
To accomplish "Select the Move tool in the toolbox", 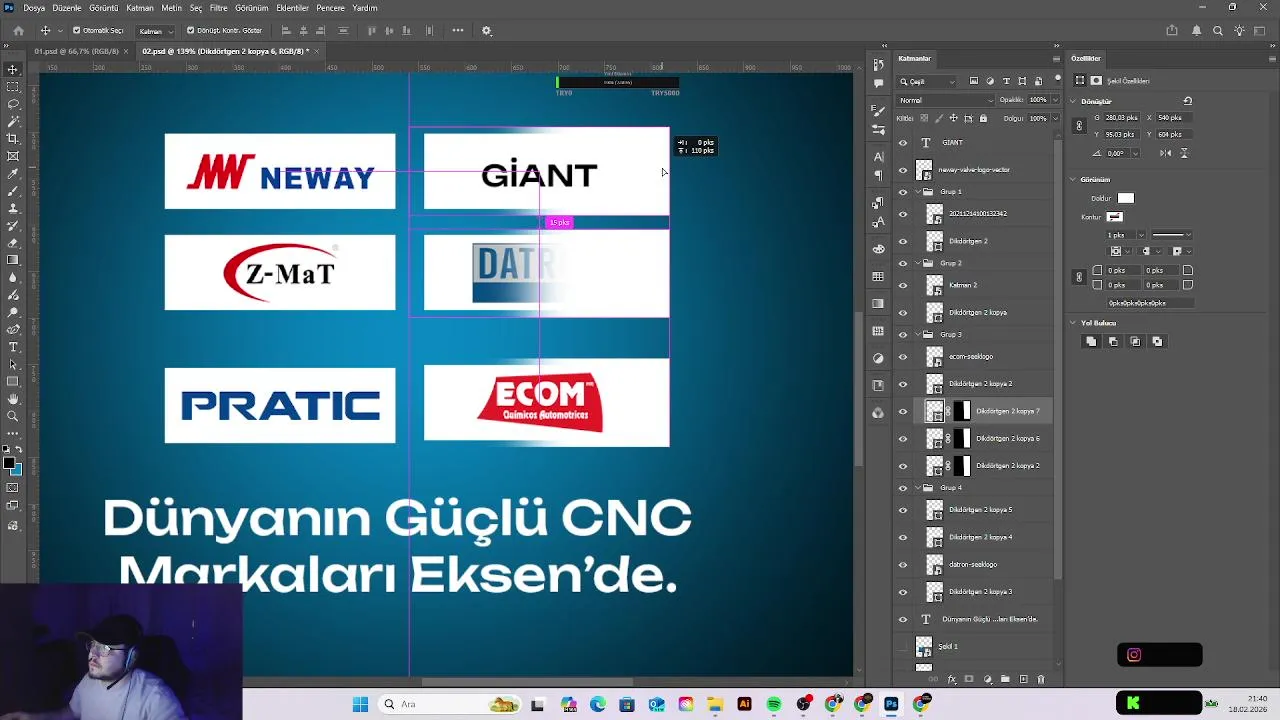I will click(13, 69).
